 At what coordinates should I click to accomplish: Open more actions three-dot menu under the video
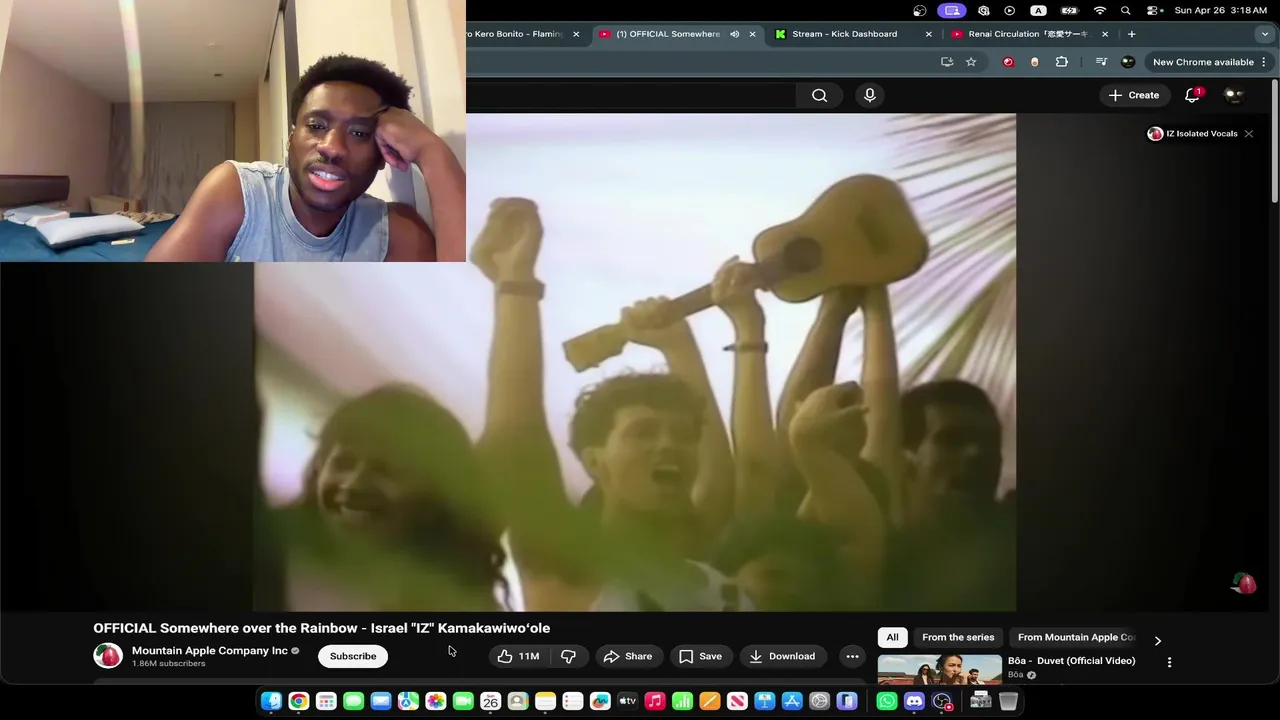pyautogui.click(x=852, y=656)
